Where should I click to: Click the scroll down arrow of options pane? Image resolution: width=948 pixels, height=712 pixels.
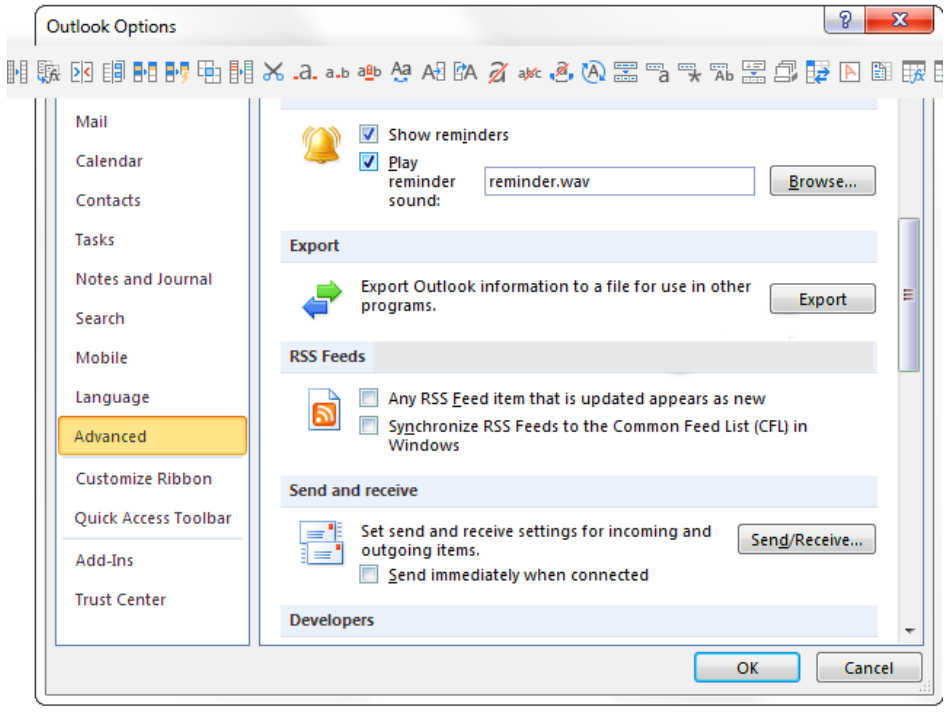[909, 631]
